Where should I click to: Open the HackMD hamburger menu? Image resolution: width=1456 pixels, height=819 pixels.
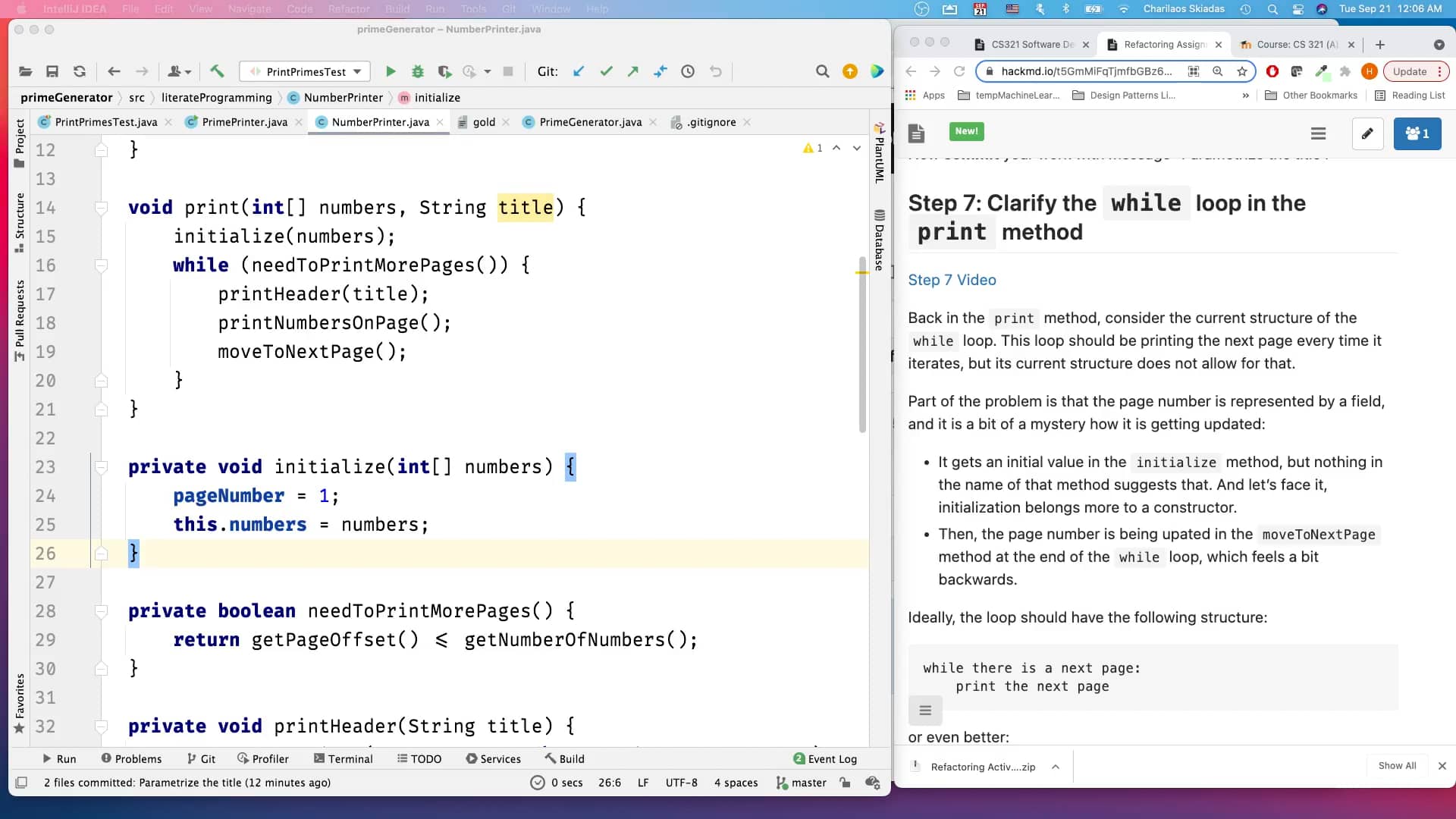(1318, 133)
